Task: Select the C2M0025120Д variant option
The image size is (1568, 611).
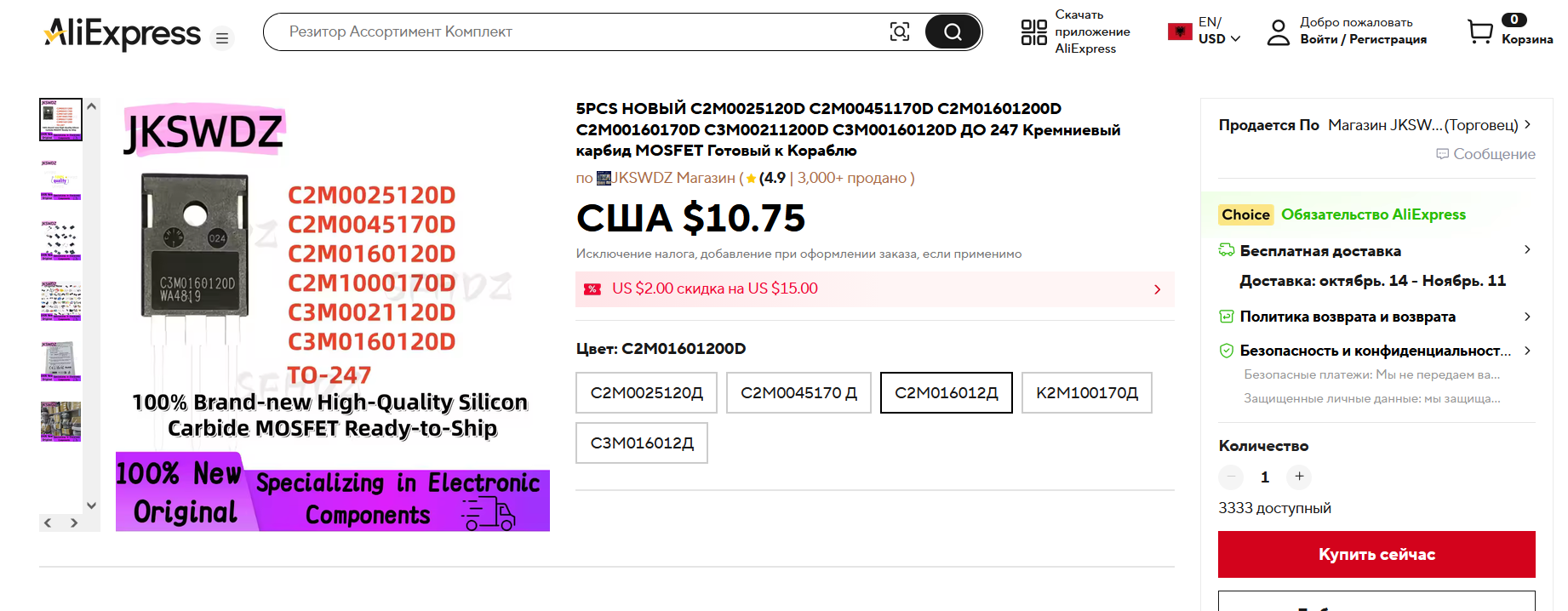Action: tap(646, 392)
